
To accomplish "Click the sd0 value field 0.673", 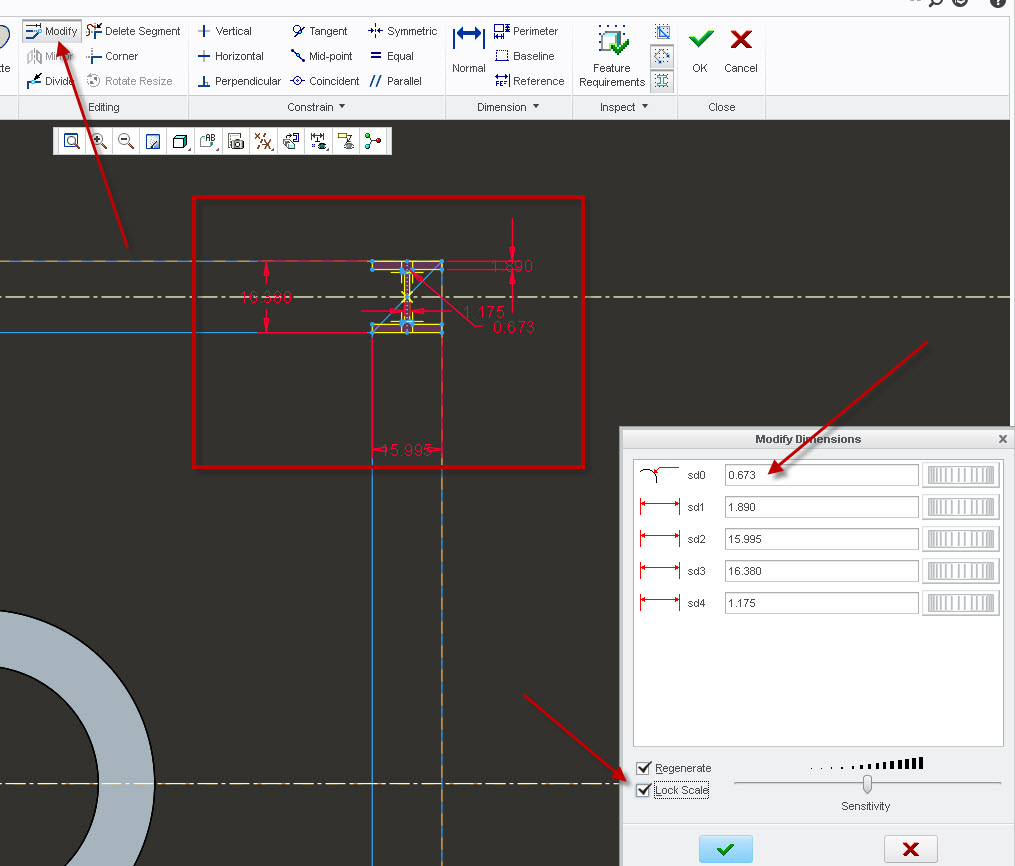I will click(821, 475).
